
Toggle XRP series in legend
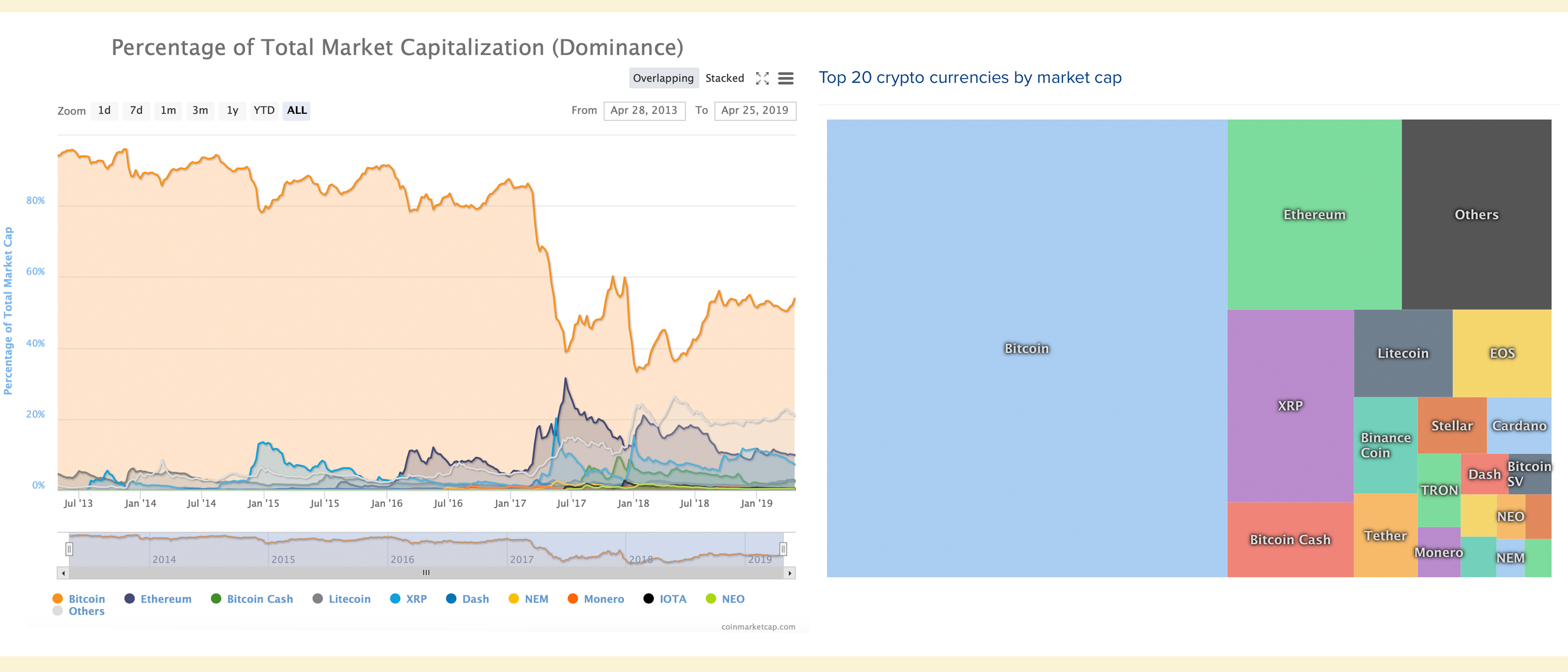tap(408, 599)
